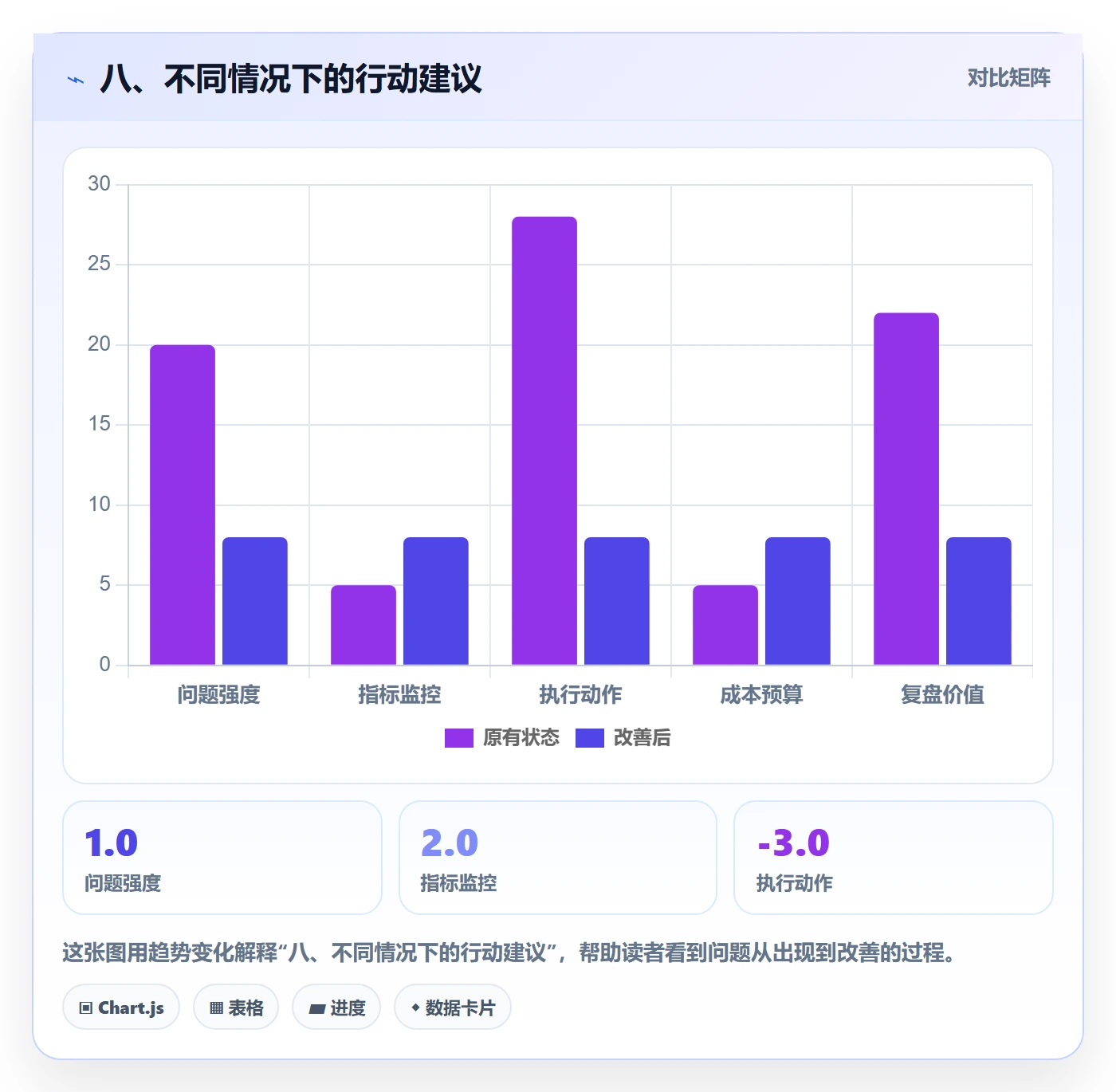Click the lightning icon beside the section title
This screenshot has width=1116, height=1092.
tap(76, 80)
